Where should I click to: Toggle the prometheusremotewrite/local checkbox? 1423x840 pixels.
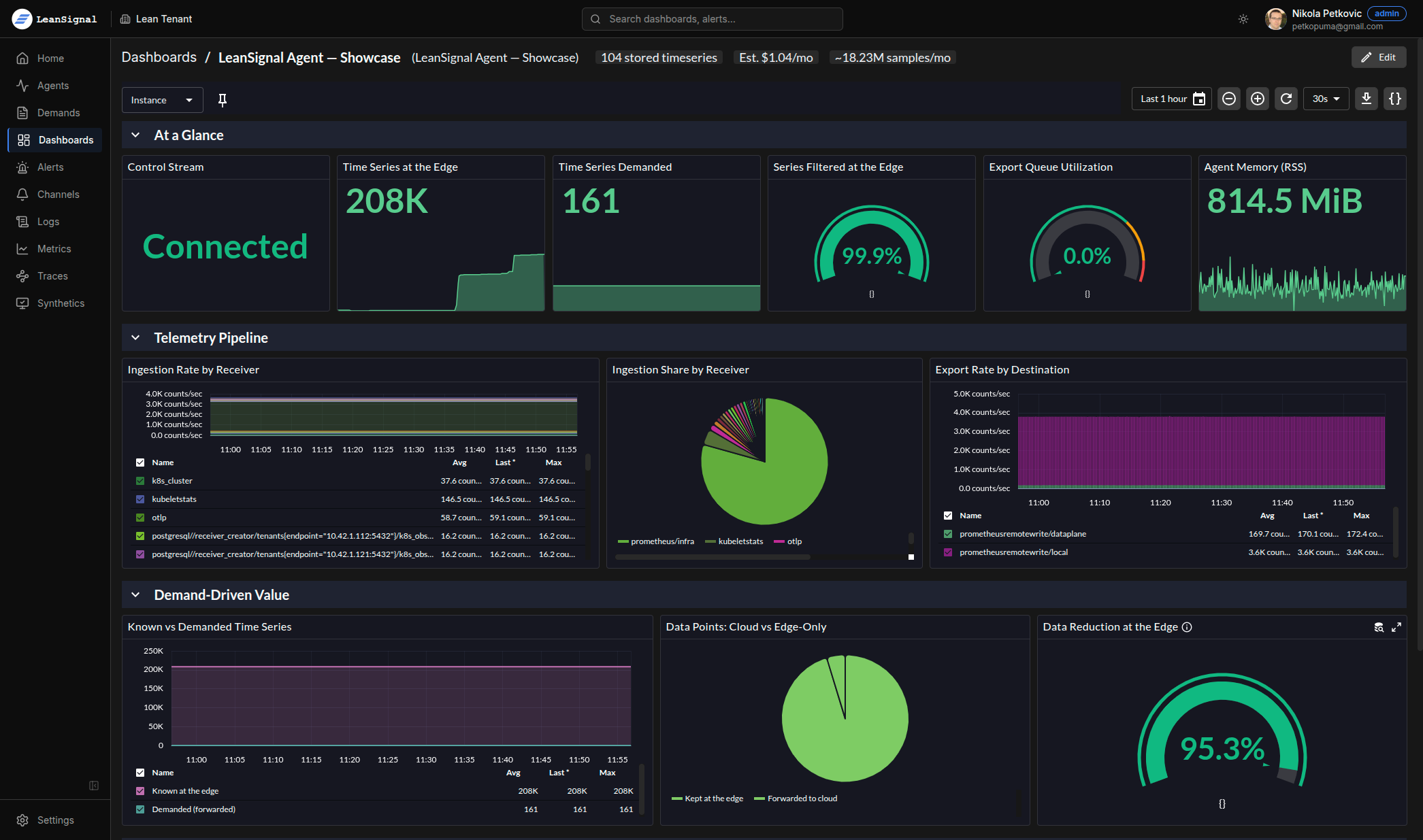[x=948, y=552]
